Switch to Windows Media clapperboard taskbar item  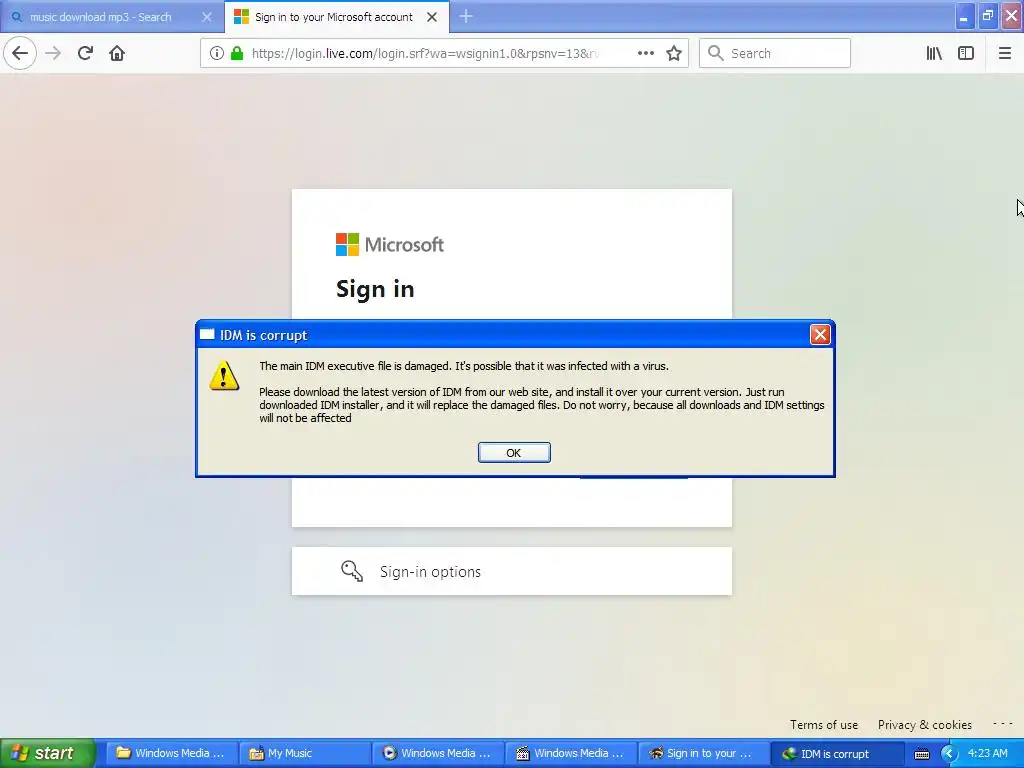[571, 753]
